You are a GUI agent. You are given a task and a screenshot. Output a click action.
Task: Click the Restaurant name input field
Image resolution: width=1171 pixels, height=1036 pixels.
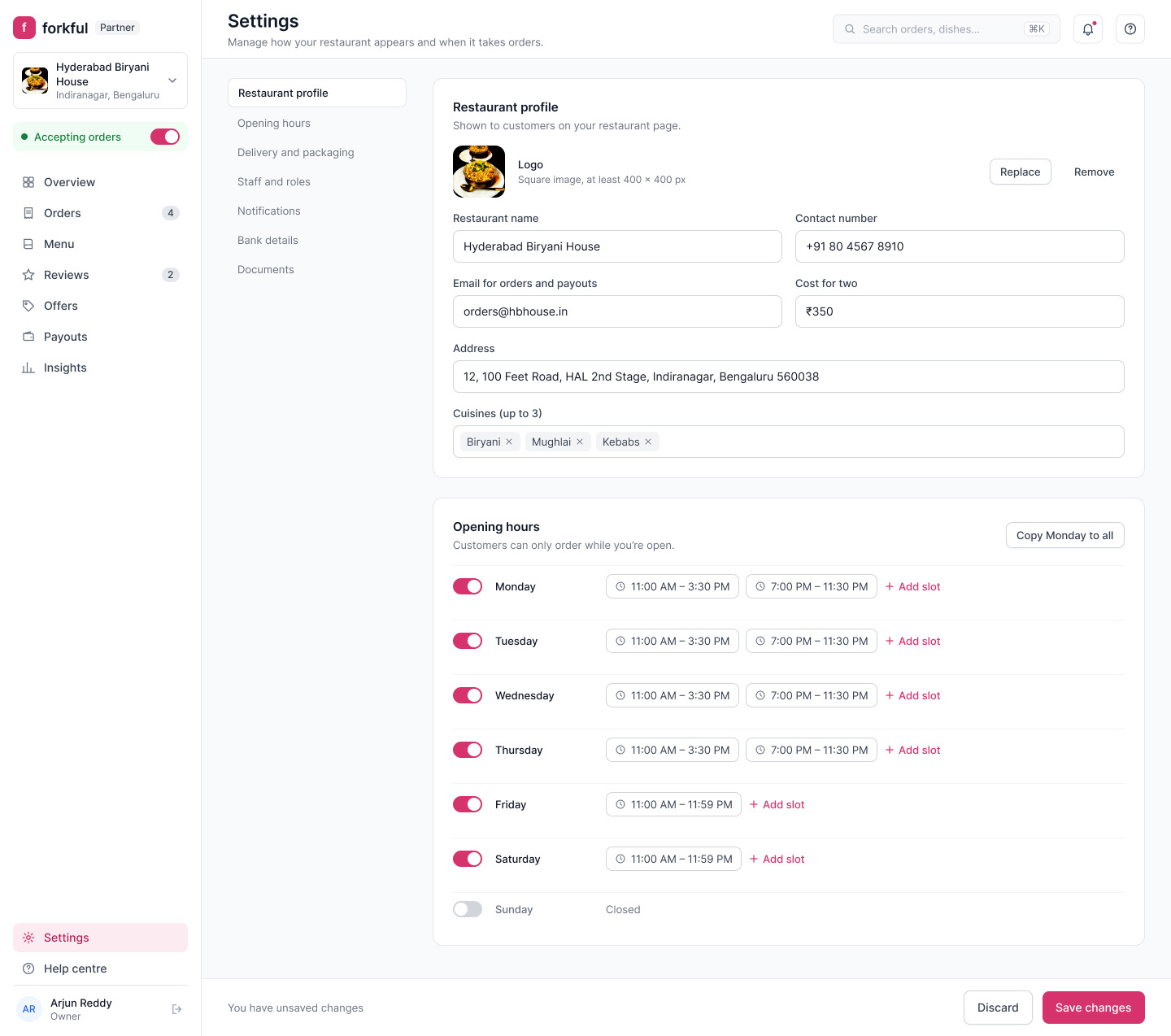pos(617,246)
